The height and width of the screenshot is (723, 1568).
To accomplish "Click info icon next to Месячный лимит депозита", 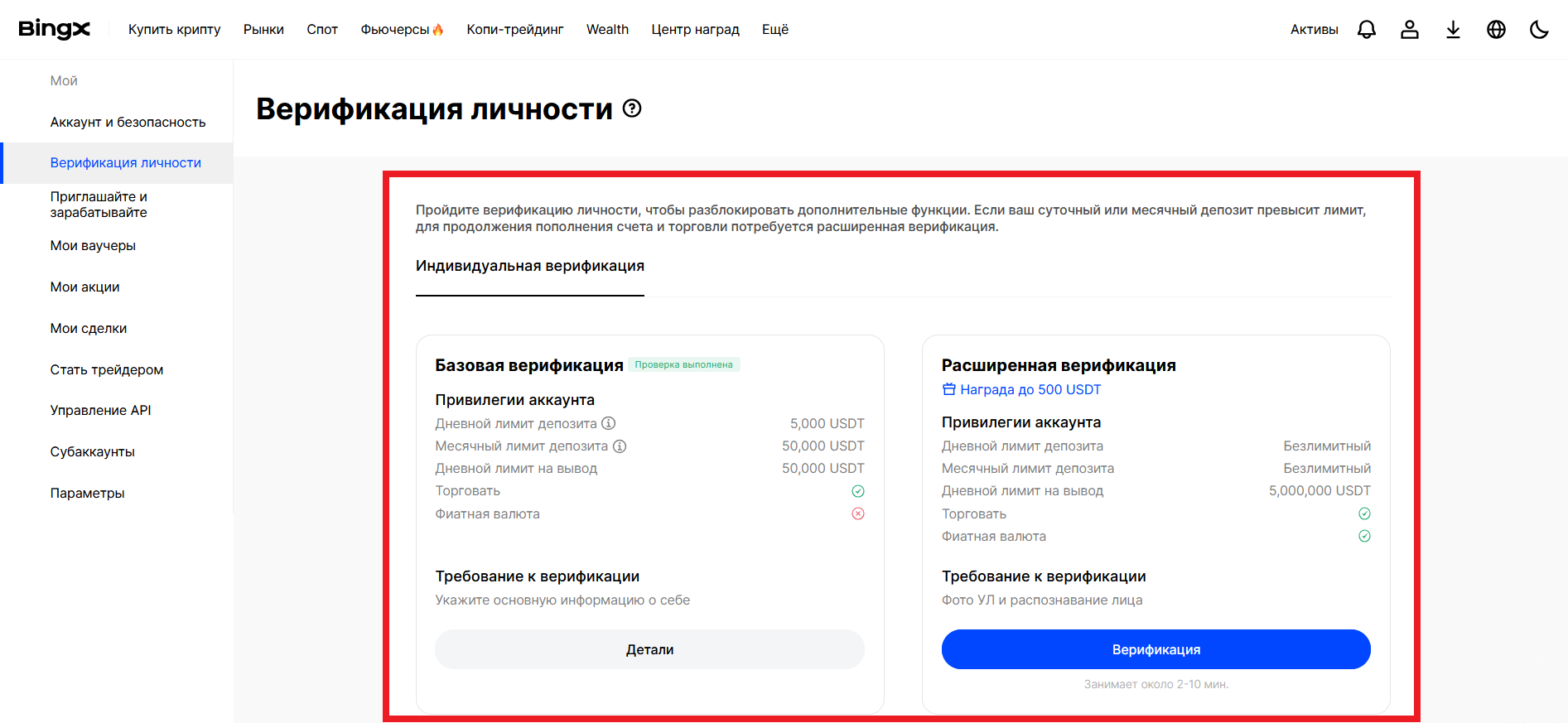I will (x=620, y=446).
